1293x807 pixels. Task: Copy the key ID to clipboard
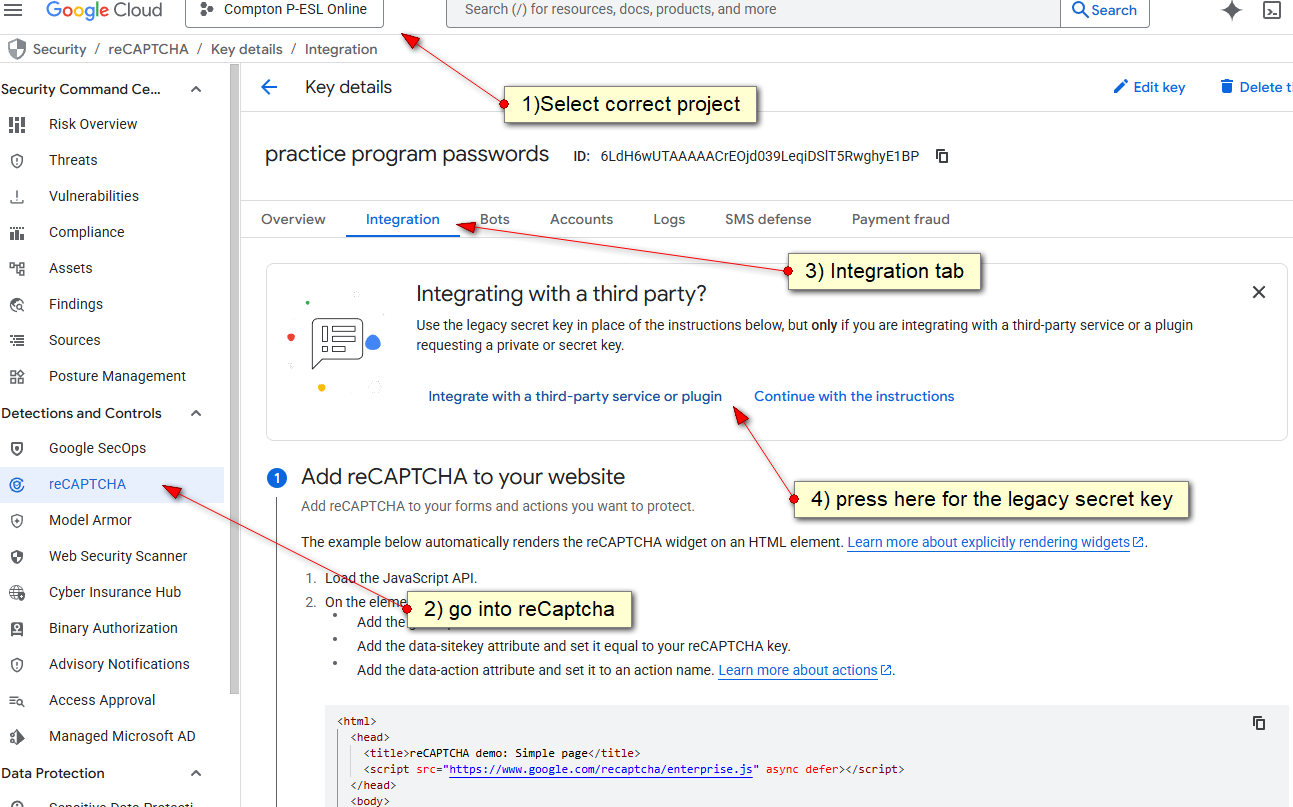(942, 156)
